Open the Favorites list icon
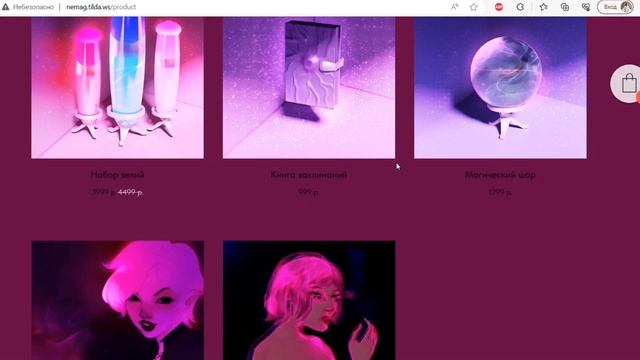 tap(544, 7)
